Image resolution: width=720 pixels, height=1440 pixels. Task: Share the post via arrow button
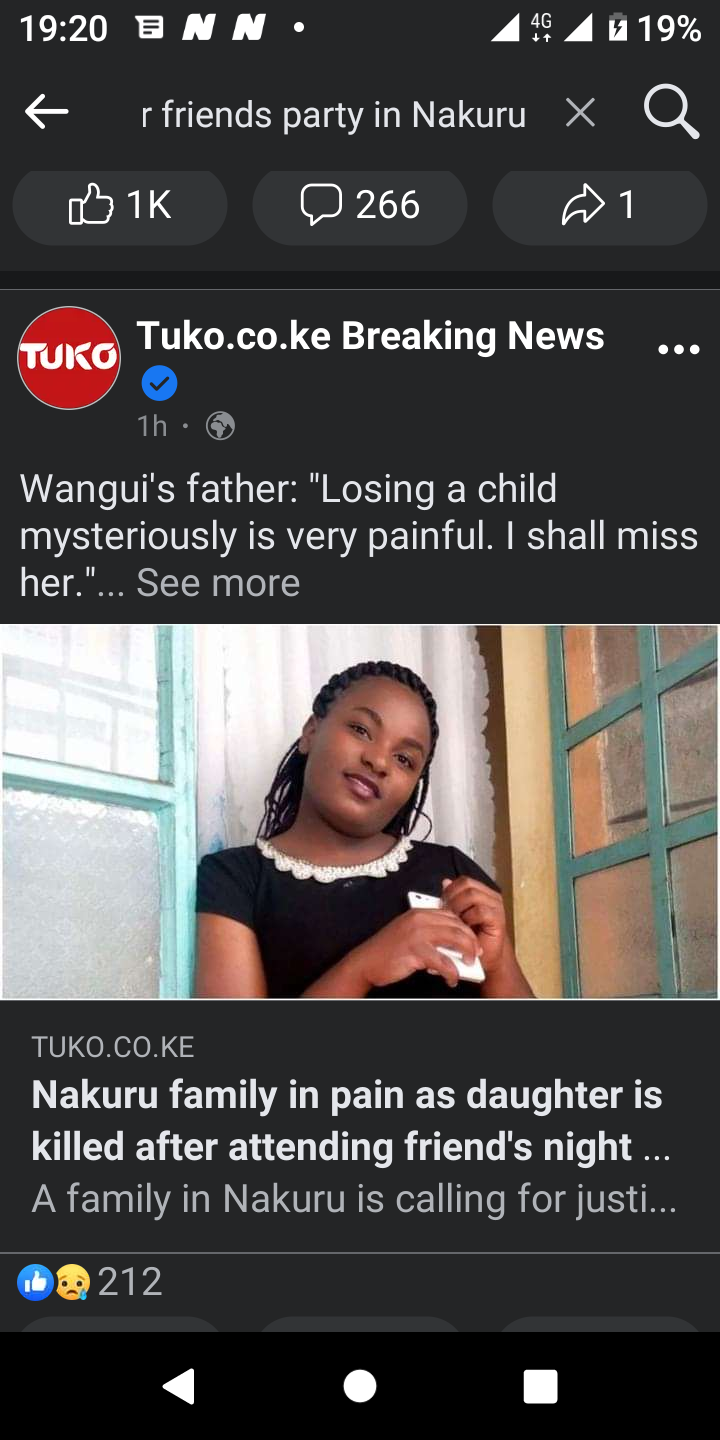click(600, 206)
